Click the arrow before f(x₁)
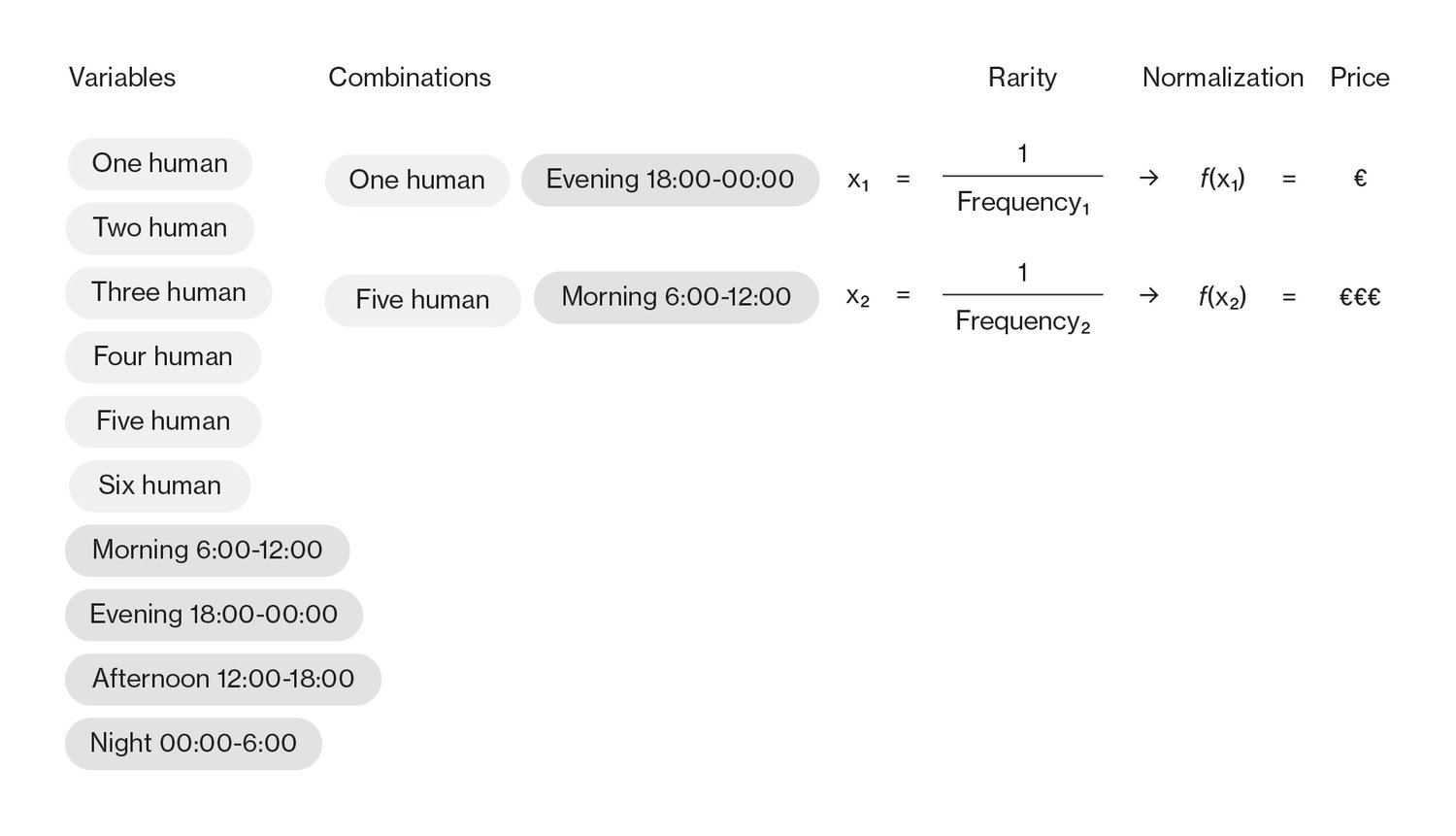The width and height of the screenshot is (1456, 836). click(1148, 179)
